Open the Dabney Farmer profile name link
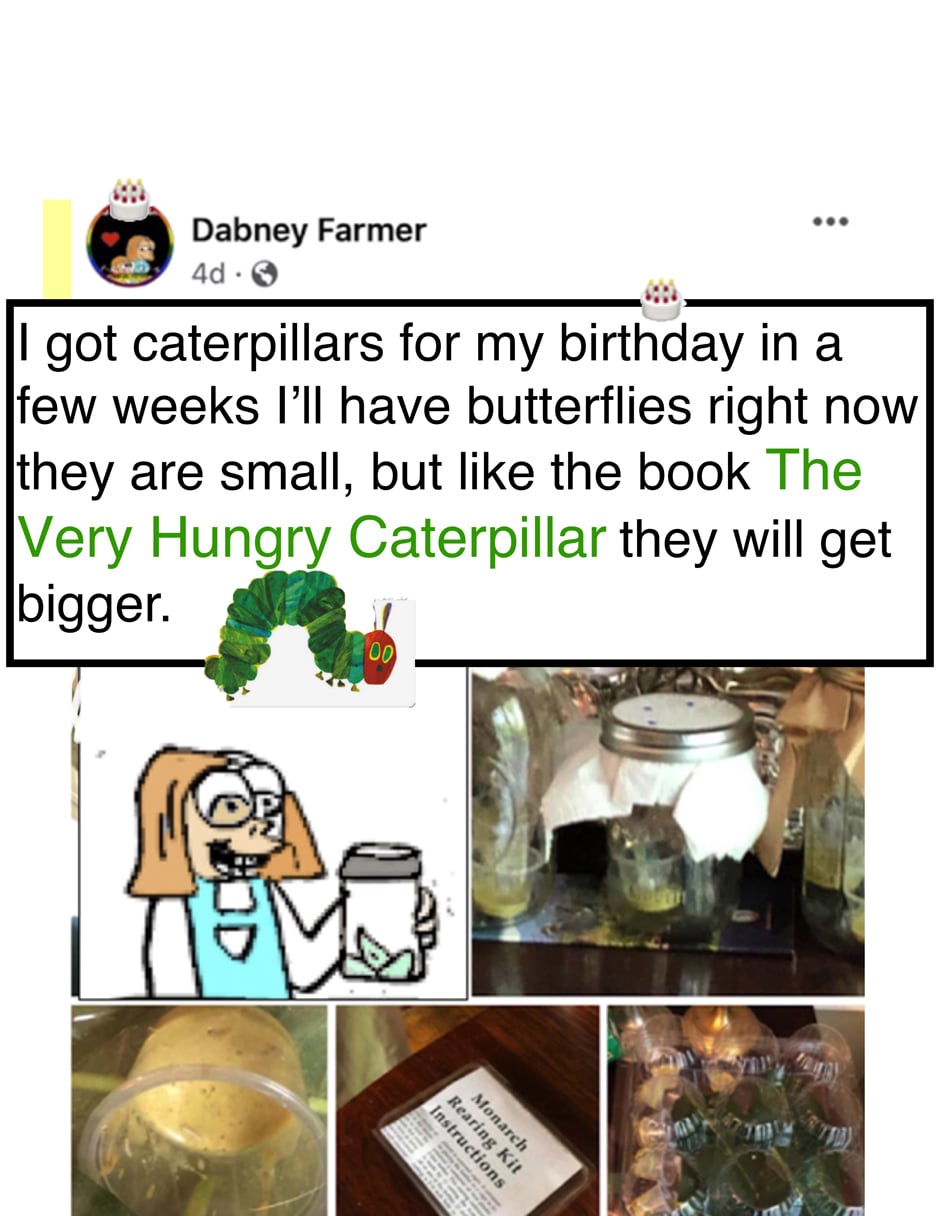This screenshot has height=1216, width=940. pyautogui.click(x=308, y=232)
